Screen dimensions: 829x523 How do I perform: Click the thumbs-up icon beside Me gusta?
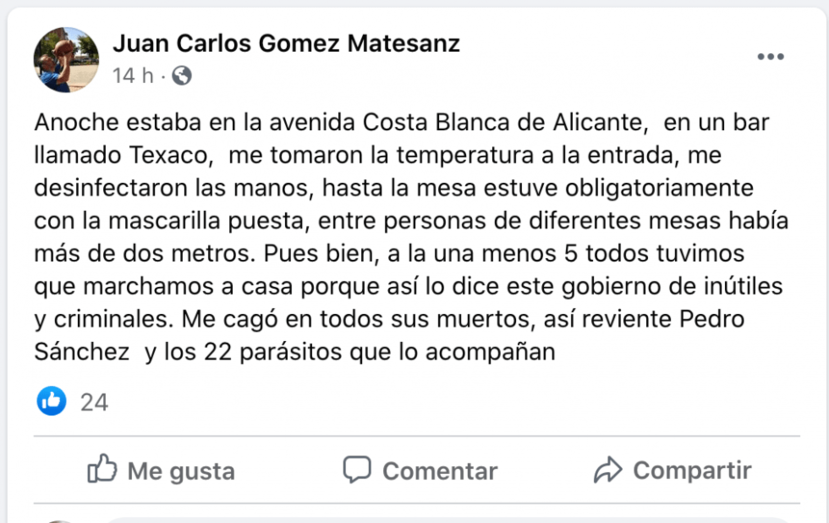point(103,469)
